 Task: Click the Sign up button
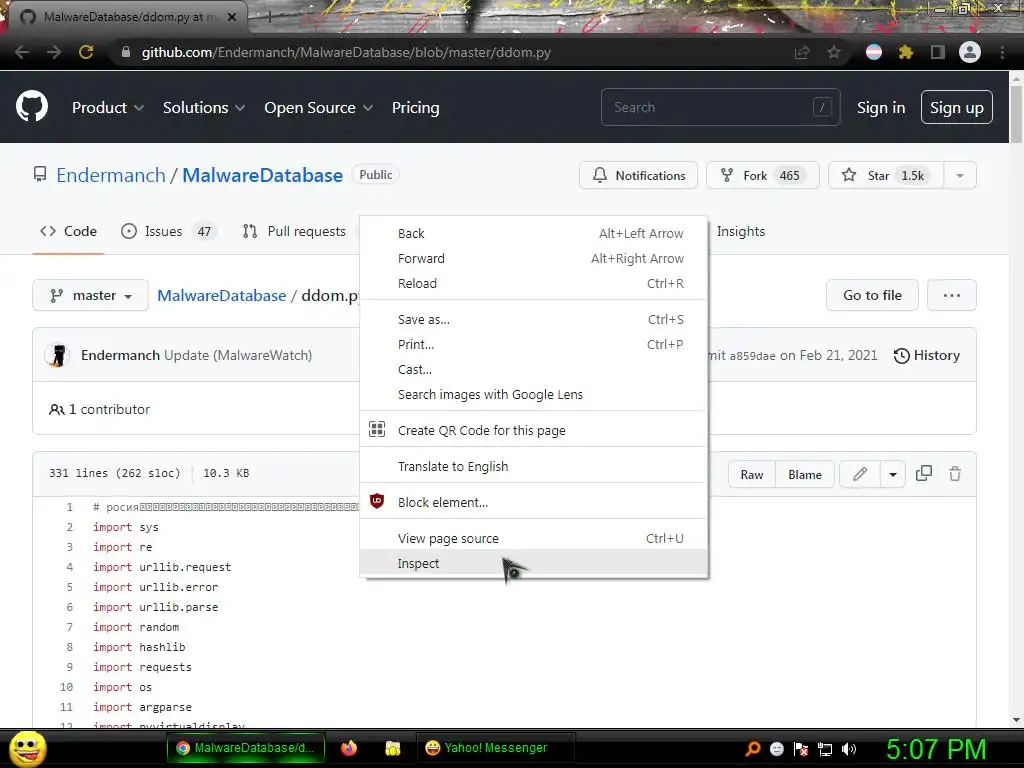click(x=957, y=108)
